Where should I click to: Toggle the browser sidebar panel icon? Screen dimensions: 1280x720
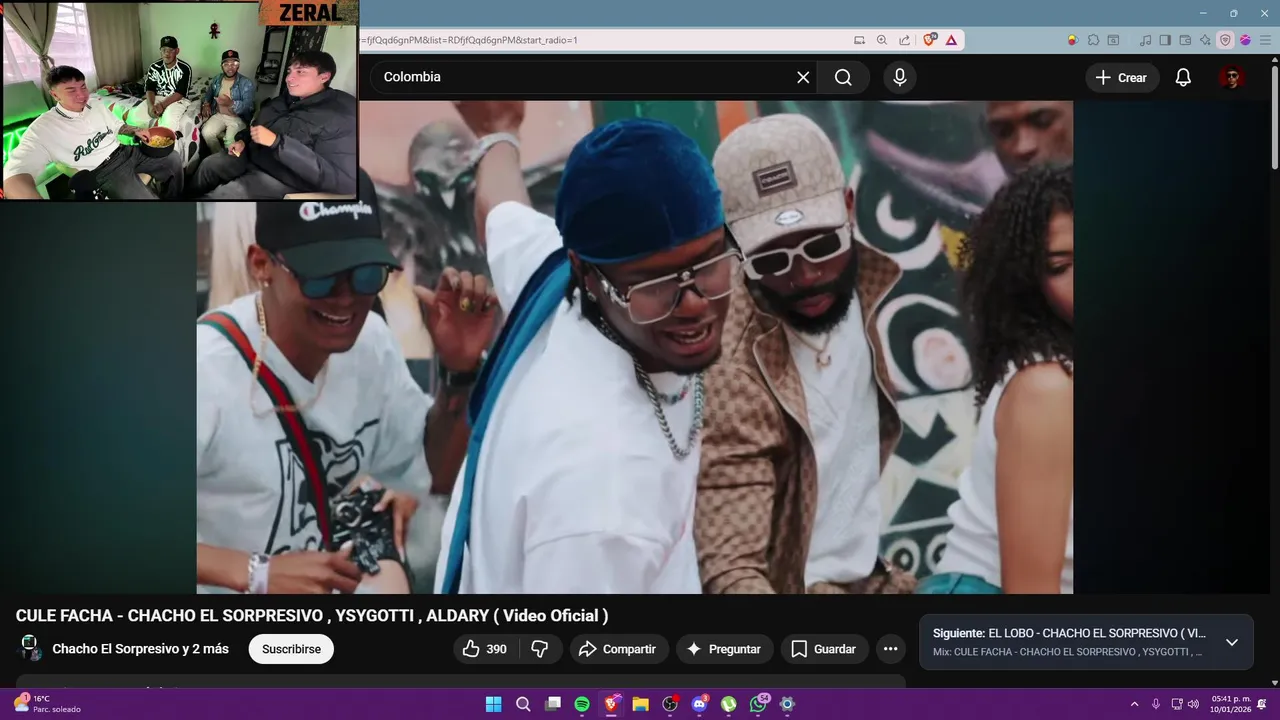tap(1165, 40)
